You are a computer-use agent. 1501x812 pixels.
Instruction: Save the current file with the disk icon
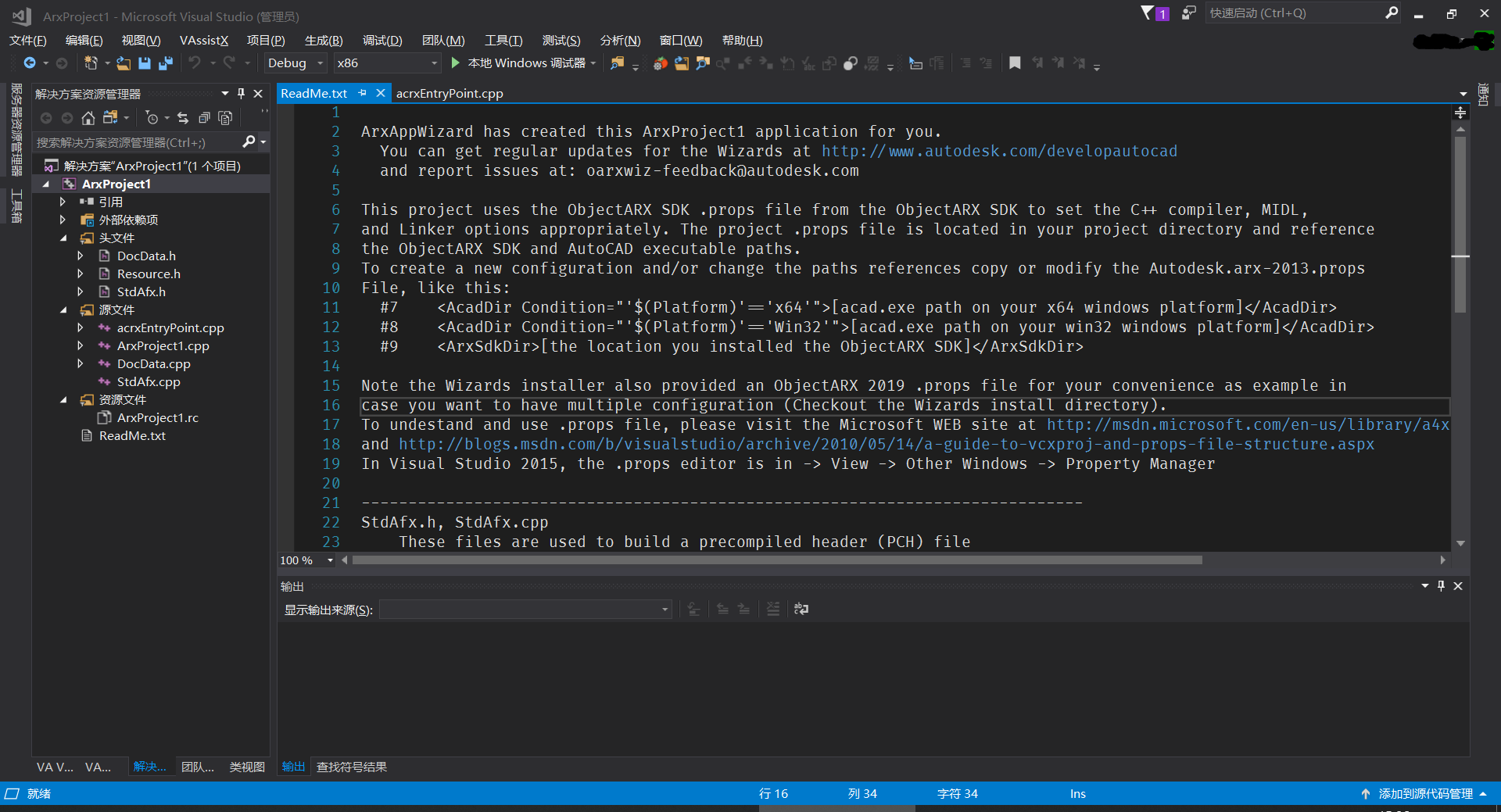(x=145, y=63)
